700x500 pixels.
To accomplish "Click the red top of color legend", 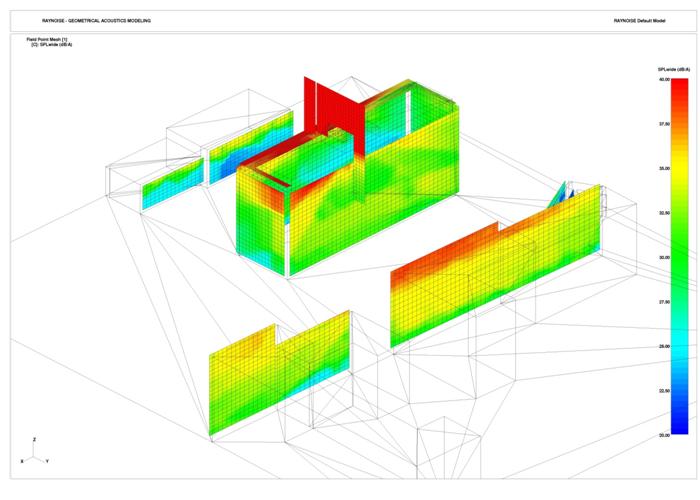I will point(680,84).
